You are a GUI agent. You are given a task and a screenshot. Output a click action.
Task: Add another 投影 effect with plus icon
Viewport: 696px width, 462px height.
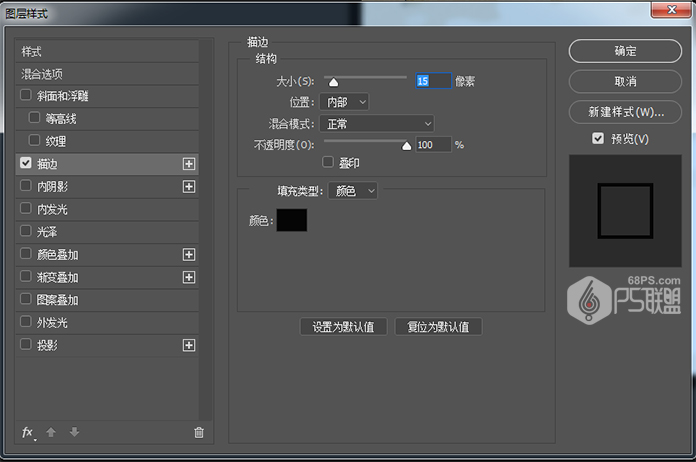pyautogui.click(x=189, y=345)
